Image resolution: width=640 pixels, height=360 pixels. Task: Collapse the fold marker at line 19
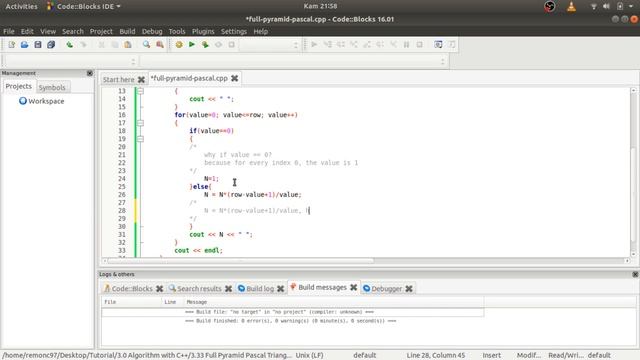click(x=140, y=139)
